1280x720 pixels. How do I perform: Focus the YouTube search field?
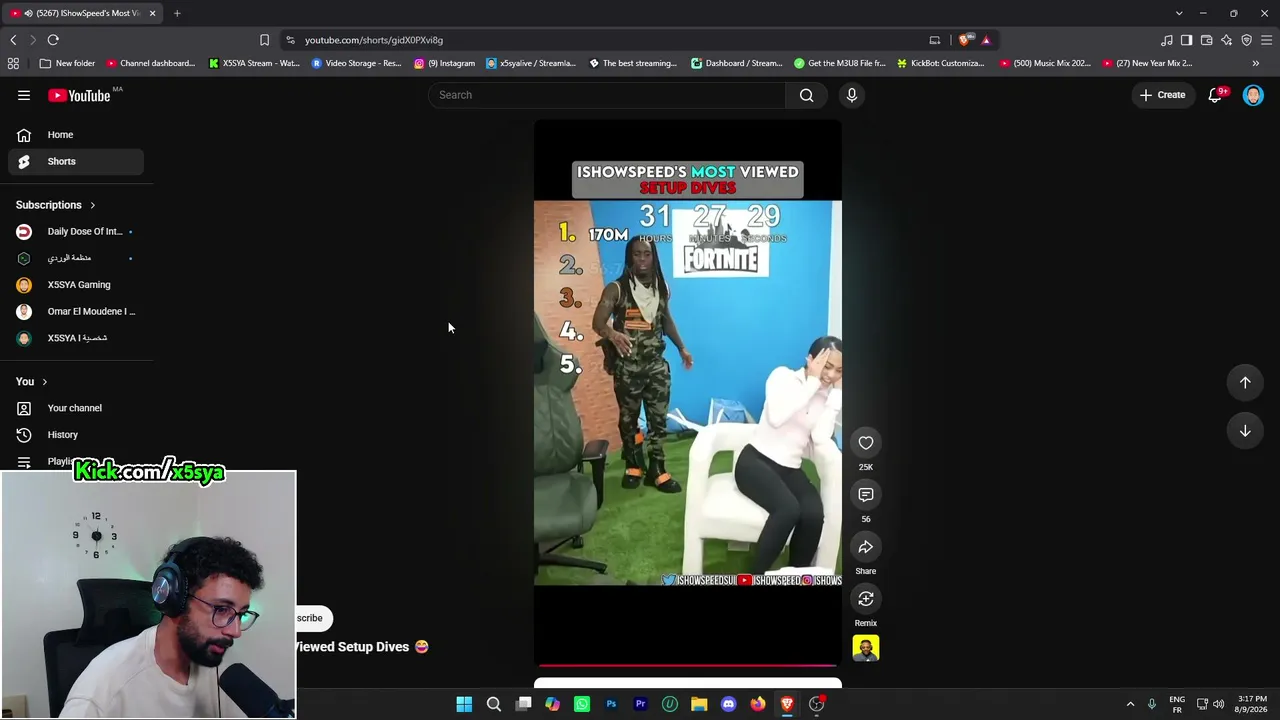click(607, 95)
